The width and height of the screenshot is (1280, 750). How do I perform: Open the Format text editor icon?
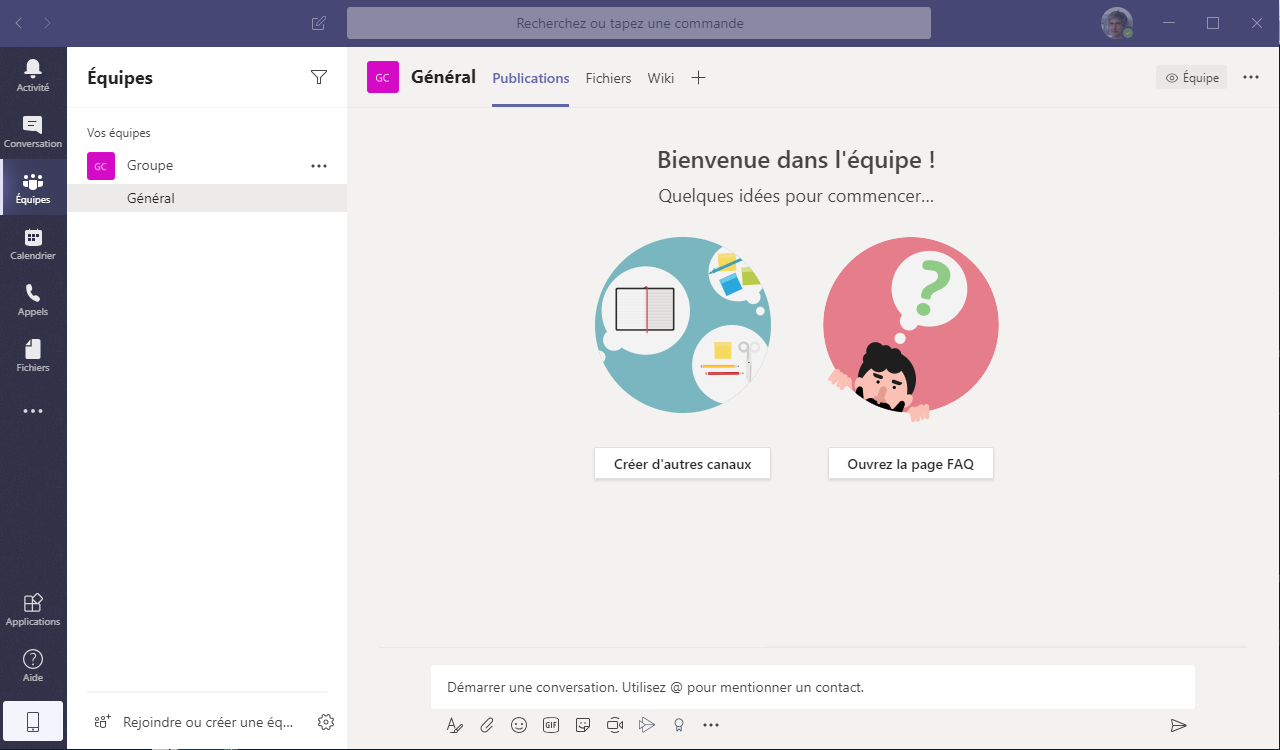[x=454, y=725]
